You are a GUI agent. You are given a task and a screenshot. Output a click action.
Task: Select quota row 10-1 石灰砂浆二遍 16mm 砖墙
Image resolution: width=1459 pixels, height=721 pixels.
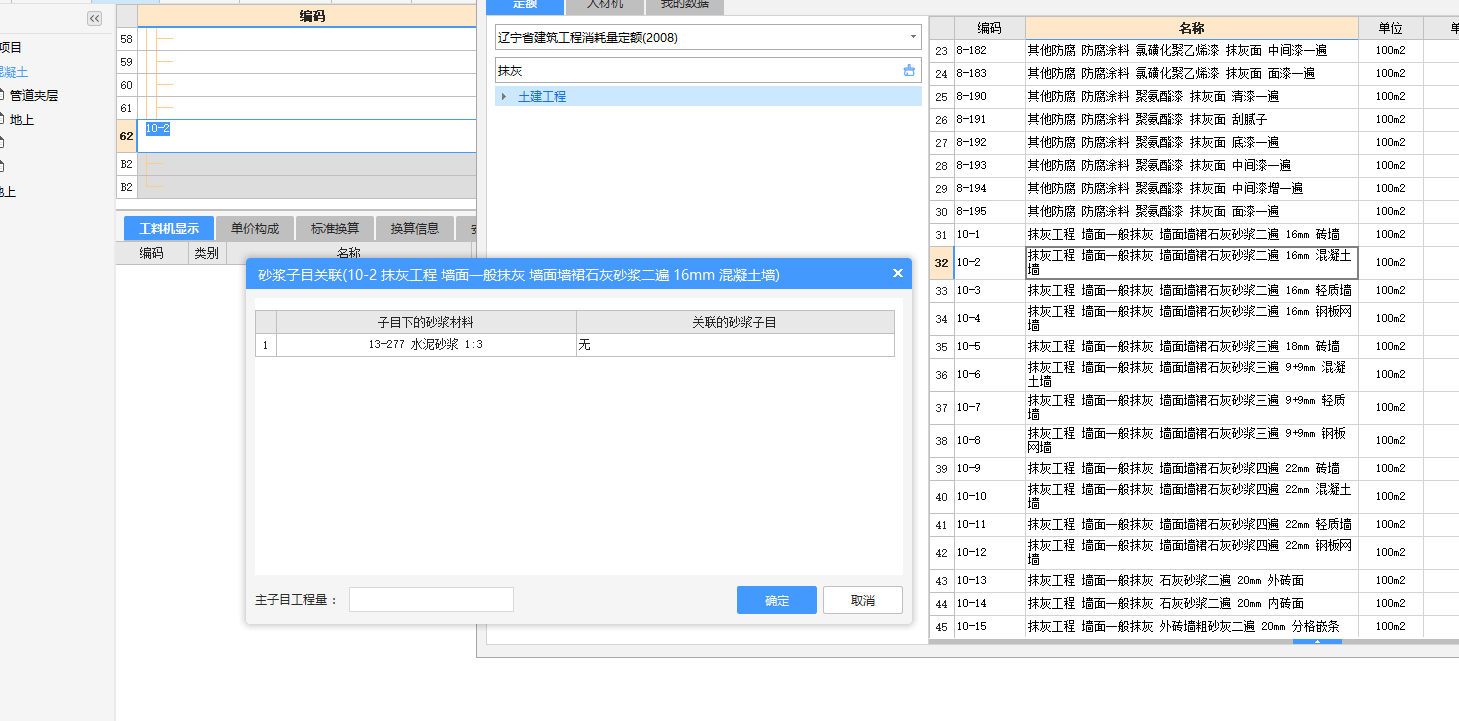(1191, 234)
